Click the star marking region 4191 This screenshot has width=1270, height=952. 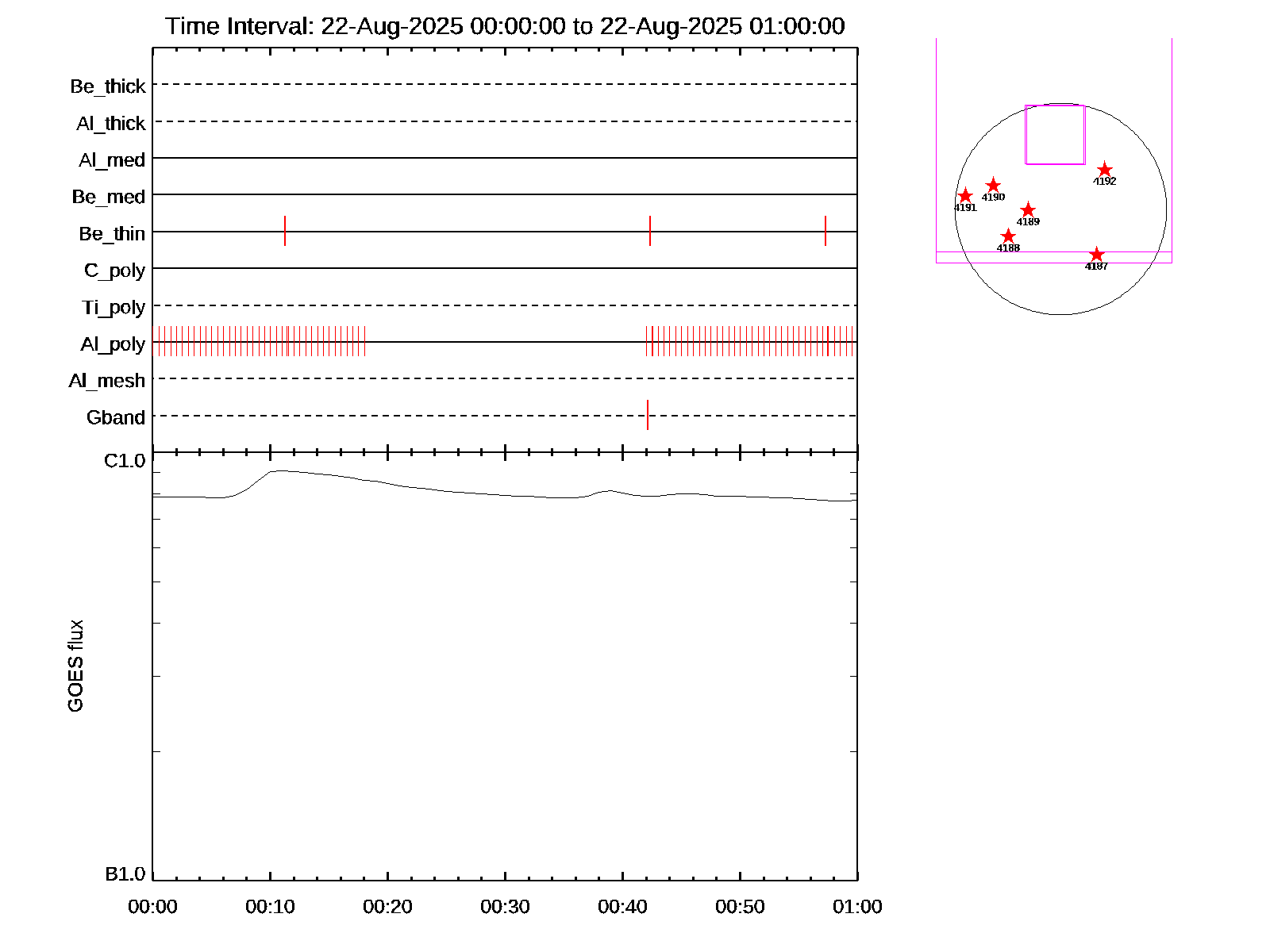point(965,196)
